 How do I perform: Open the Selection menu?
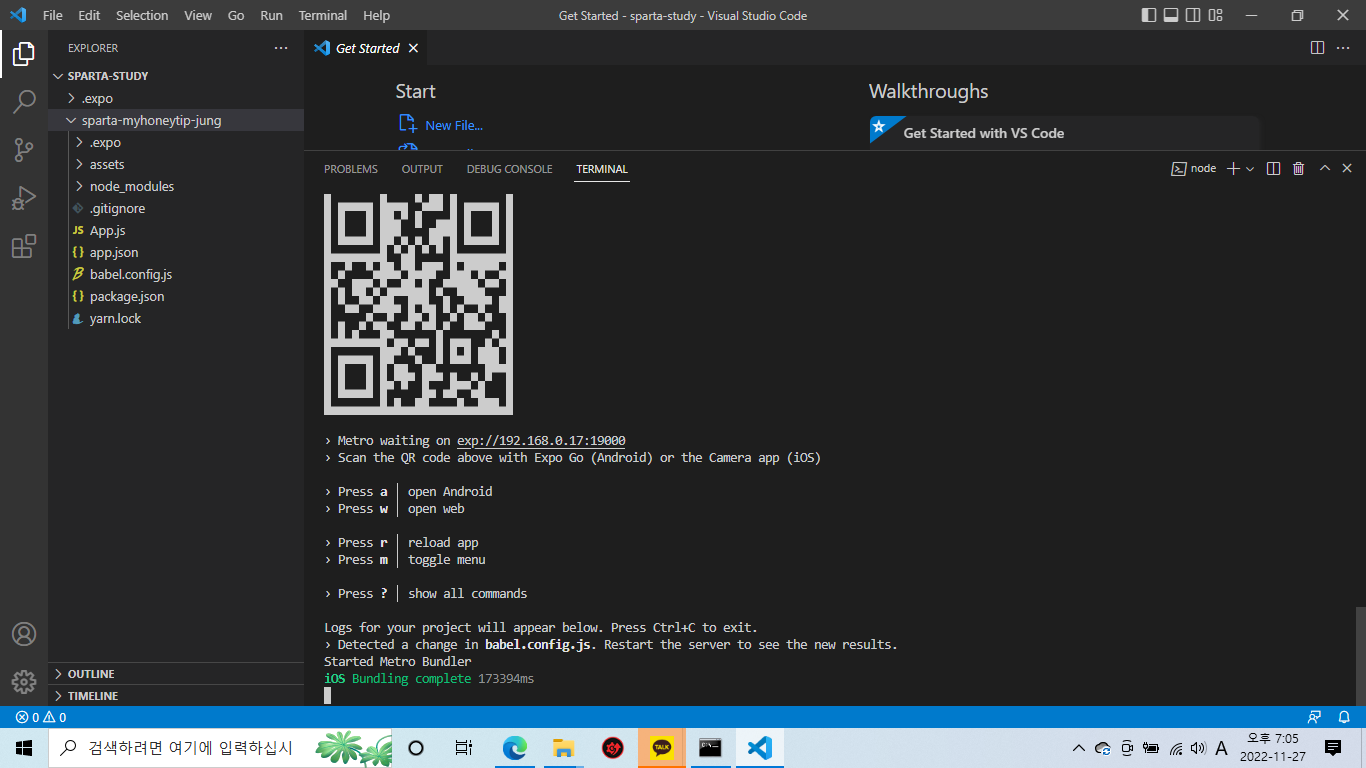142,15
